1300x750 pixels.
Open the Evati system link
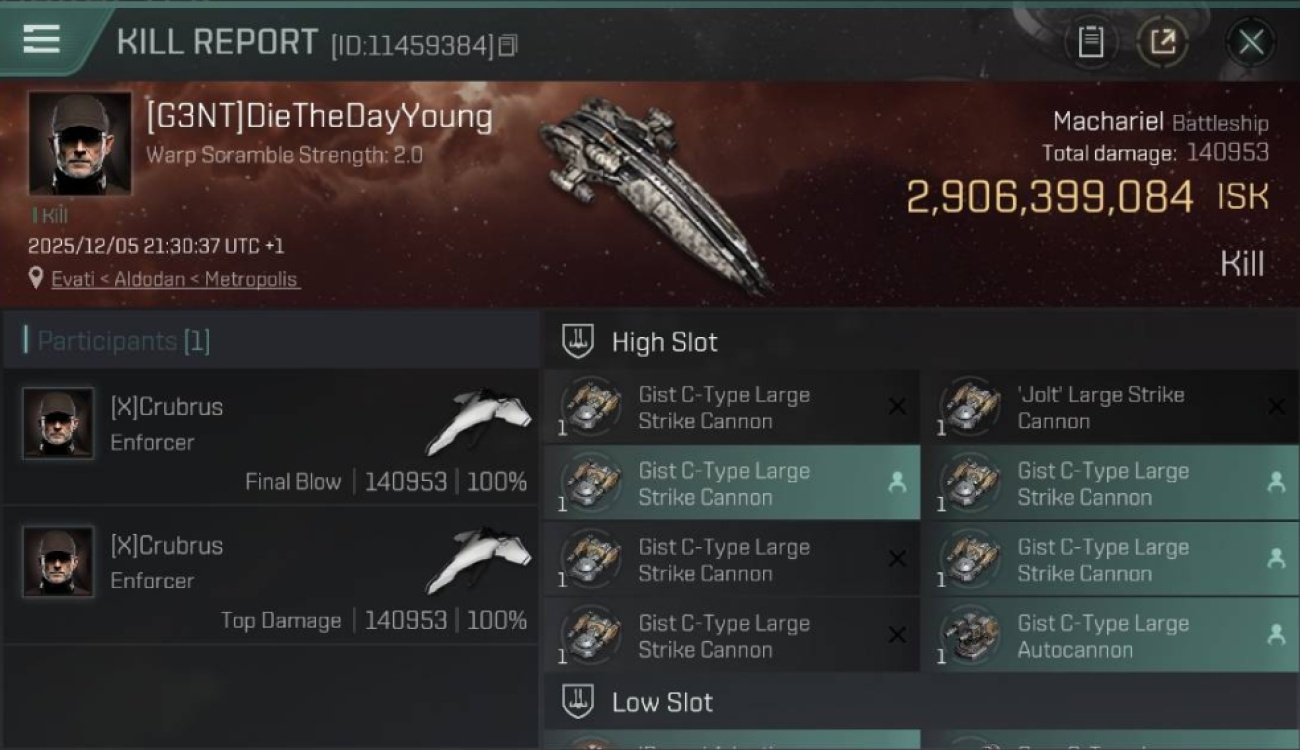click(73, 279)
